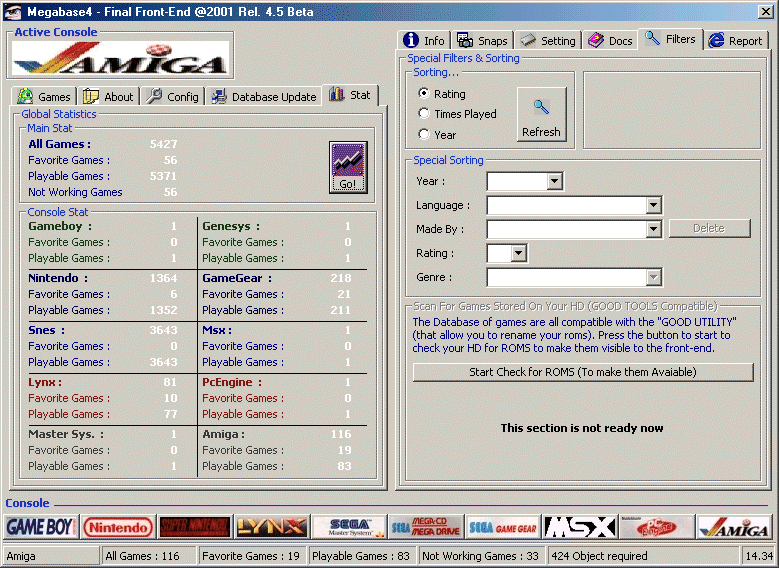Click the 'Genesys :' console stat heading
779x568 pixels.
coord(231,226)
